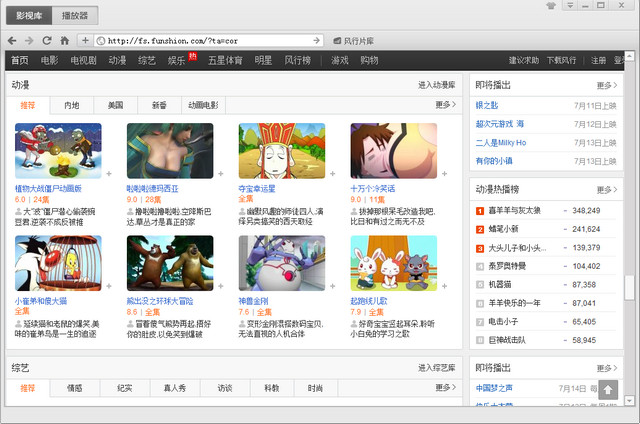
Task: Click the plus icon beside address bar
Action: point(86,41)
